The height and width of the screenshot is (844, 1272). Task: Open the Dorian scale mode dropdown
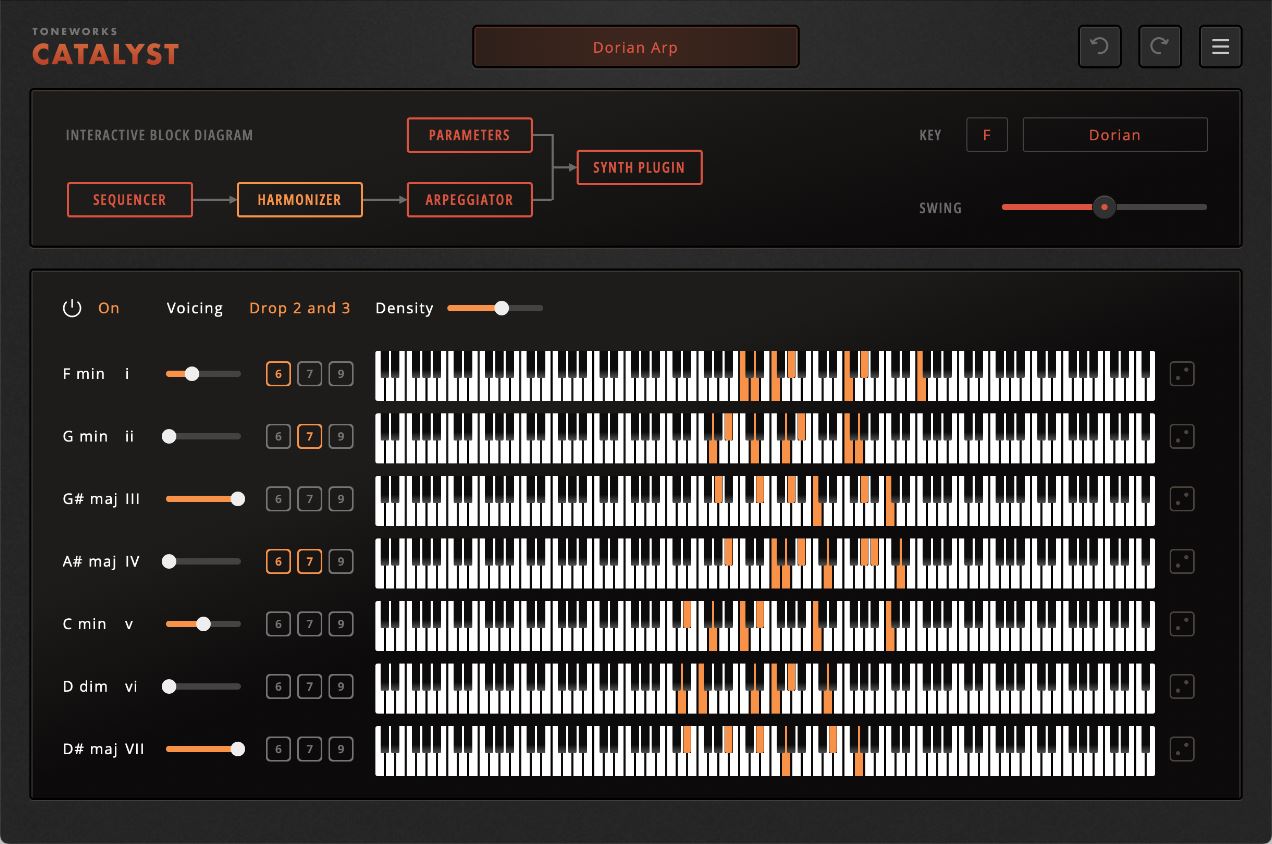click(1115, 135)
